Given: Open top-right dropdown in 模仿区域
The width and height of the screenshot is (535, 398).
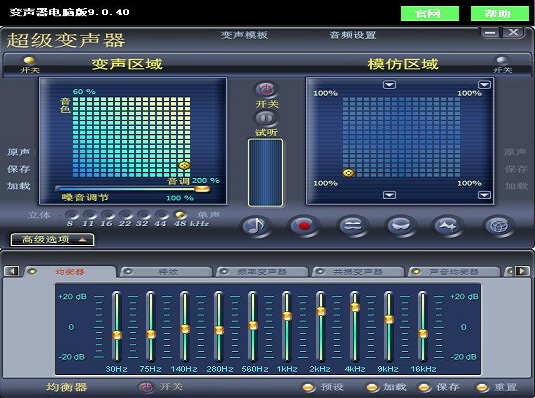Looking at the screenshot, I should [x=484, y=84].
